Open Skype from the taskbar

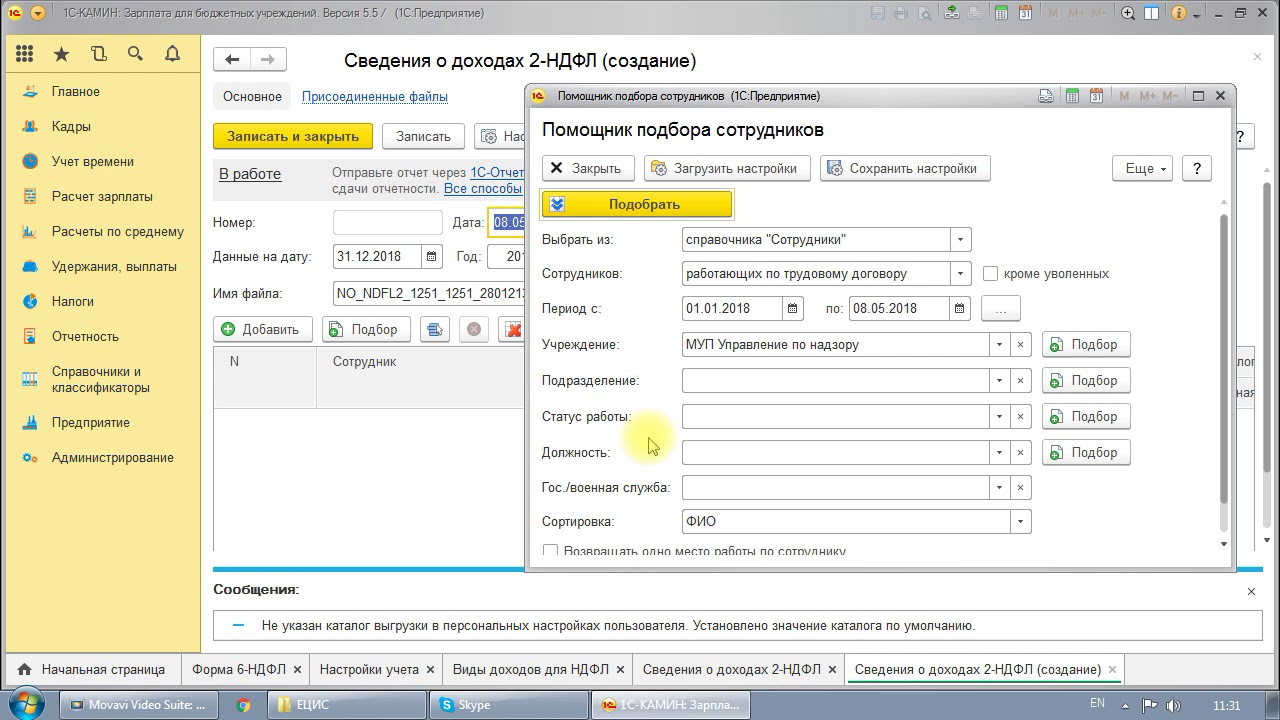(x=508, y=705)
